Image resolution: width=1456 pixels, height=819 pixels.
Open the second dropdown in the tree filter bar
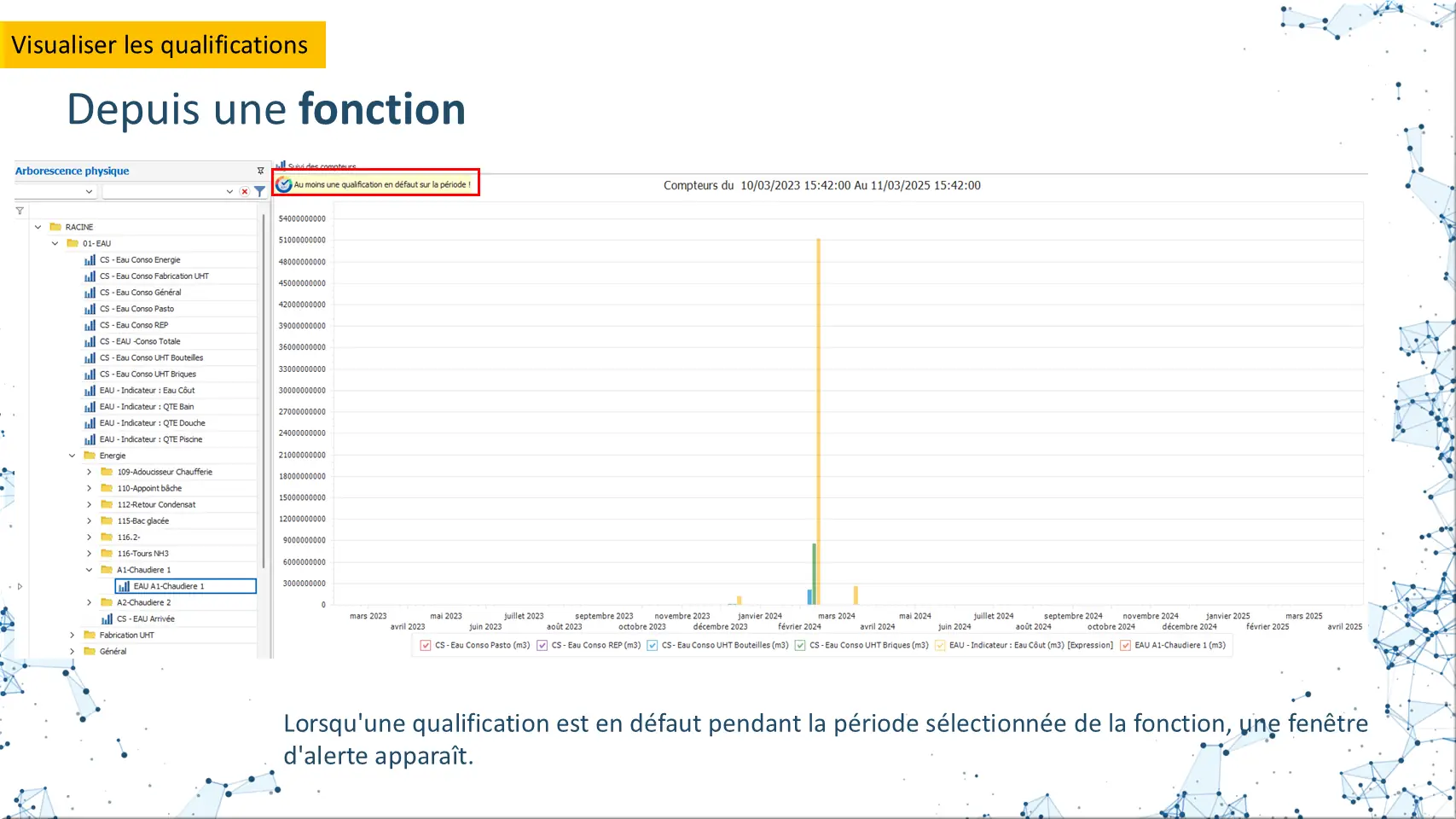pos(229,192)
